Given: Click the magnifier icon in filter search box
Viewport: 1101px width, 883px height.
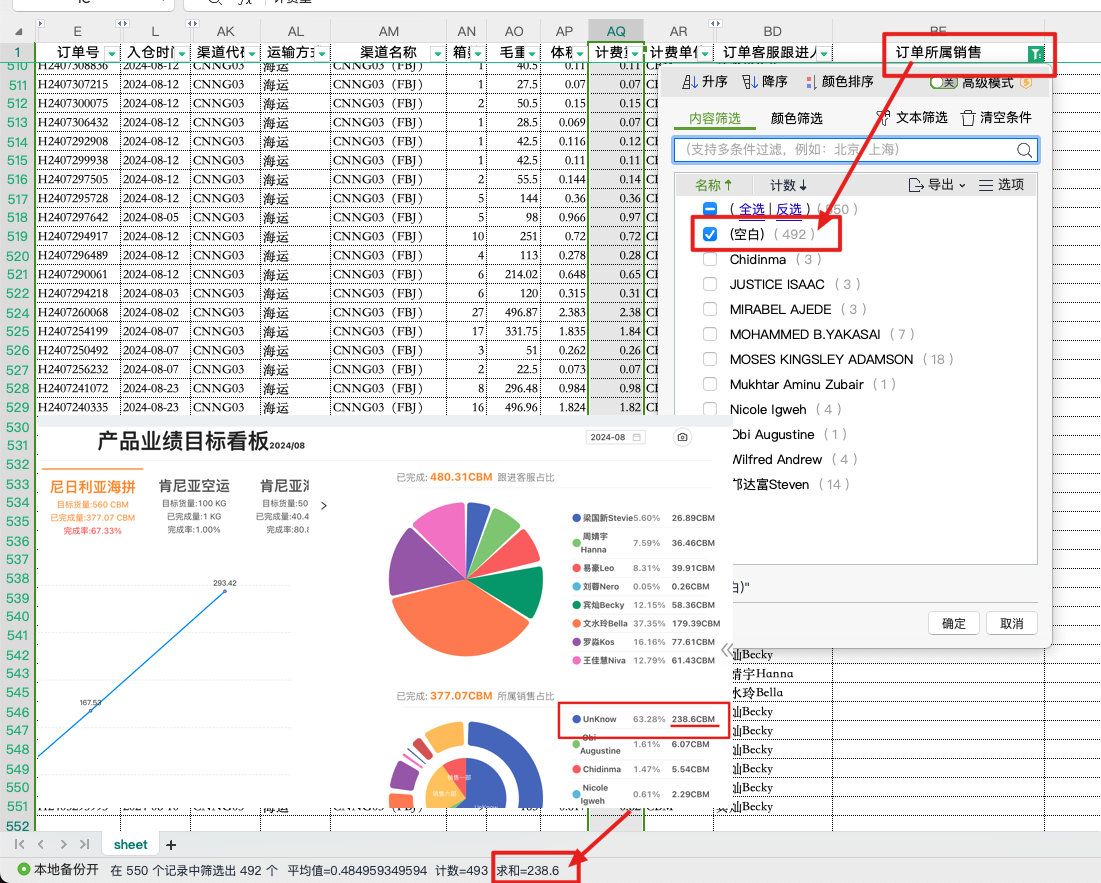Looking at the screenshot, I should (x=1025, y=150).
